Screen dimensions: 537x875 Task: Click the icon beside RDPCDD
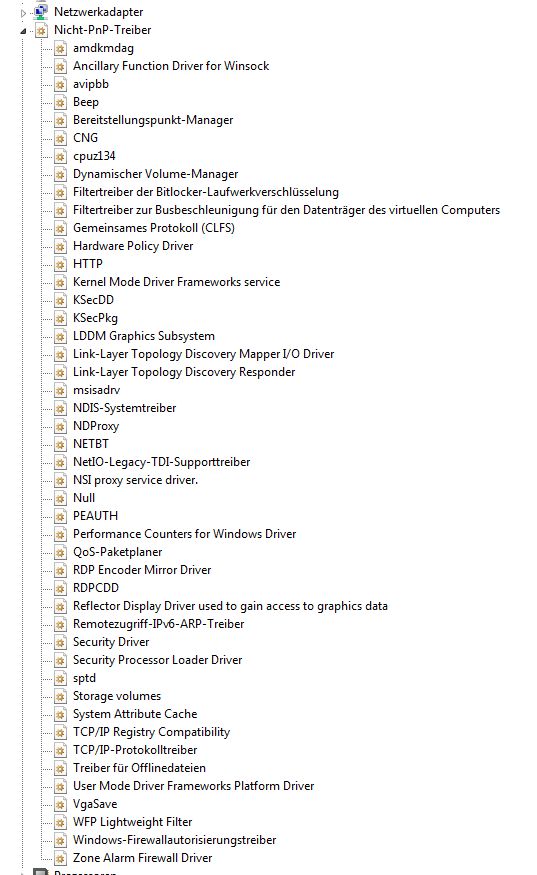[x=60, y=588]
